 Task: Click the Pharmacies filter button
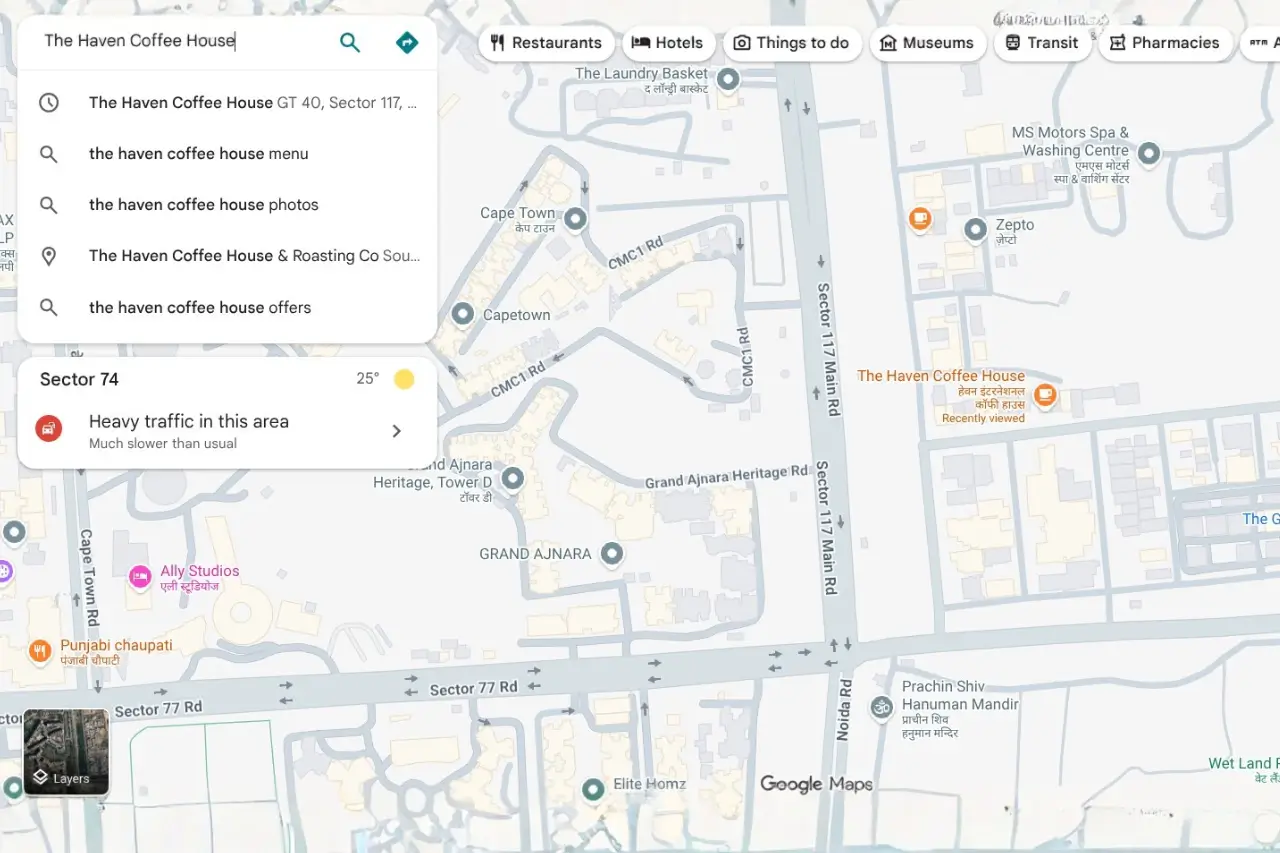click(x=1164, y=43)
